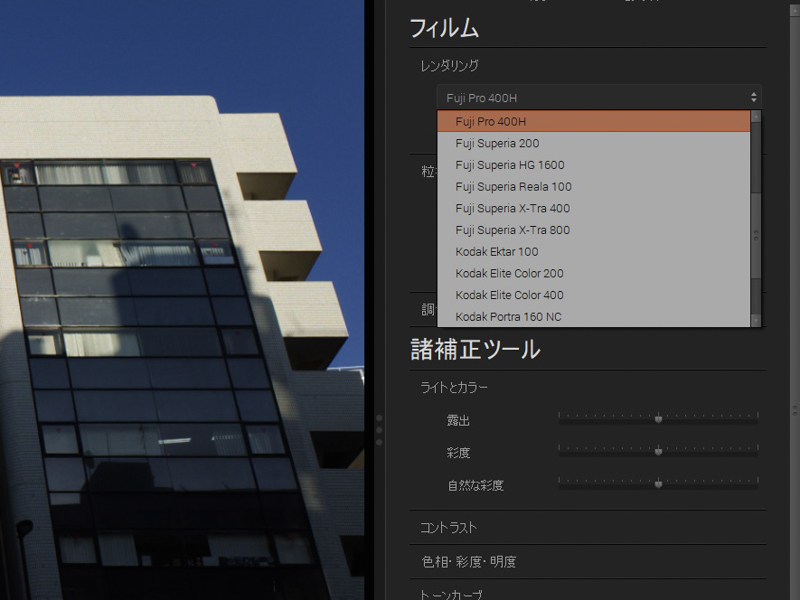
Task: Pick Kodak Ektar 100 film
Action: pyautogui.click(x=594, y=252)
